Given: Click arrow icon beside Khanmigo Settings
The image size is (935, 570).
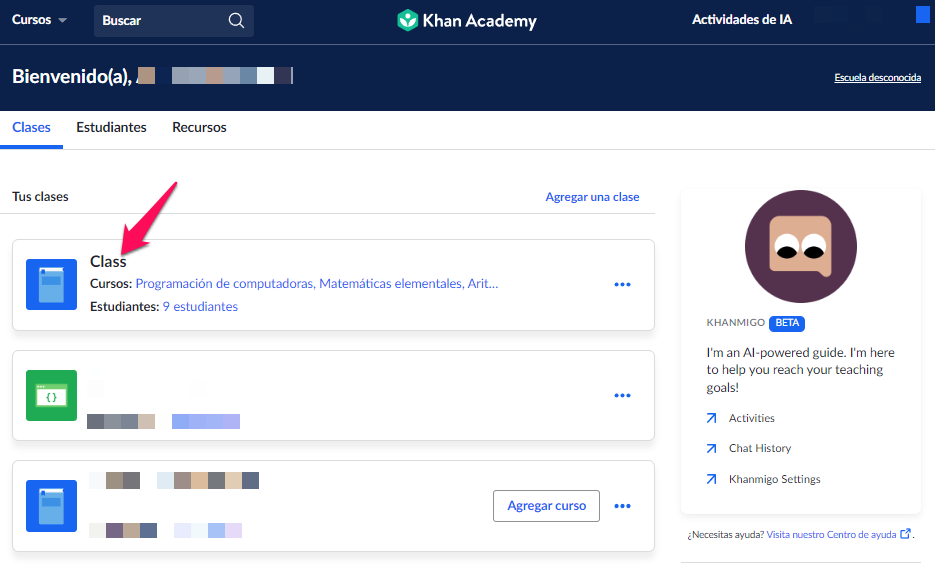Looking at the screenshot, I should [711, 479].
